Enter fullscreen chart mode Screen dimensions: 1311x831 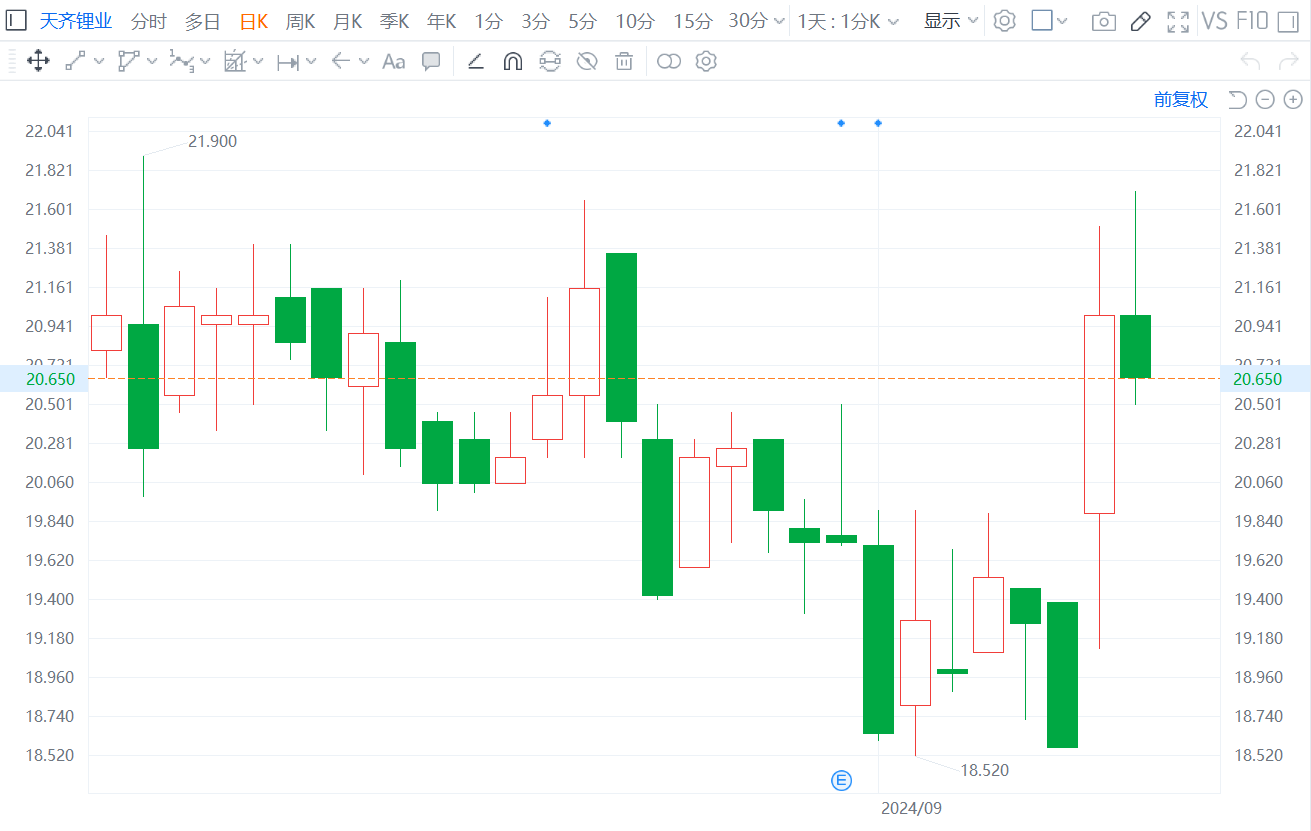point(1178,21)
